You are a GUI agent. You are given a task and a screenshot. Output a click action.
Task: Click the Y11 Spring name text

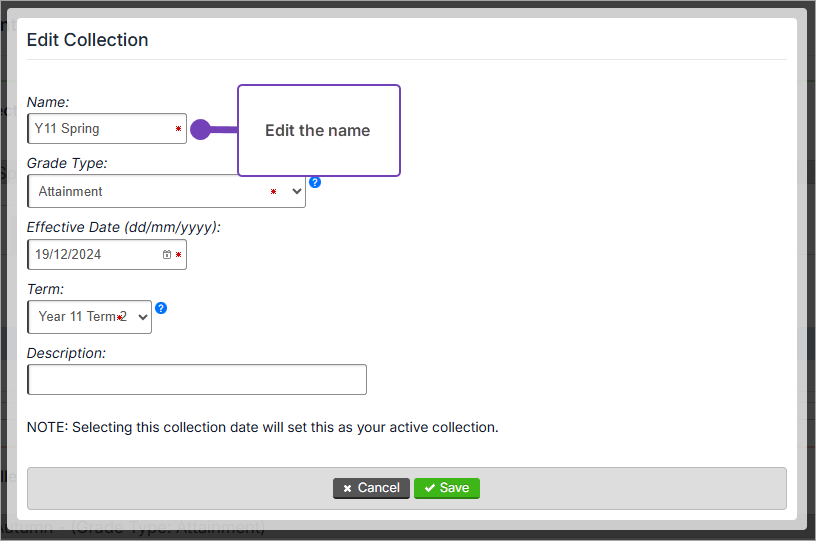(x=67, y=129)
